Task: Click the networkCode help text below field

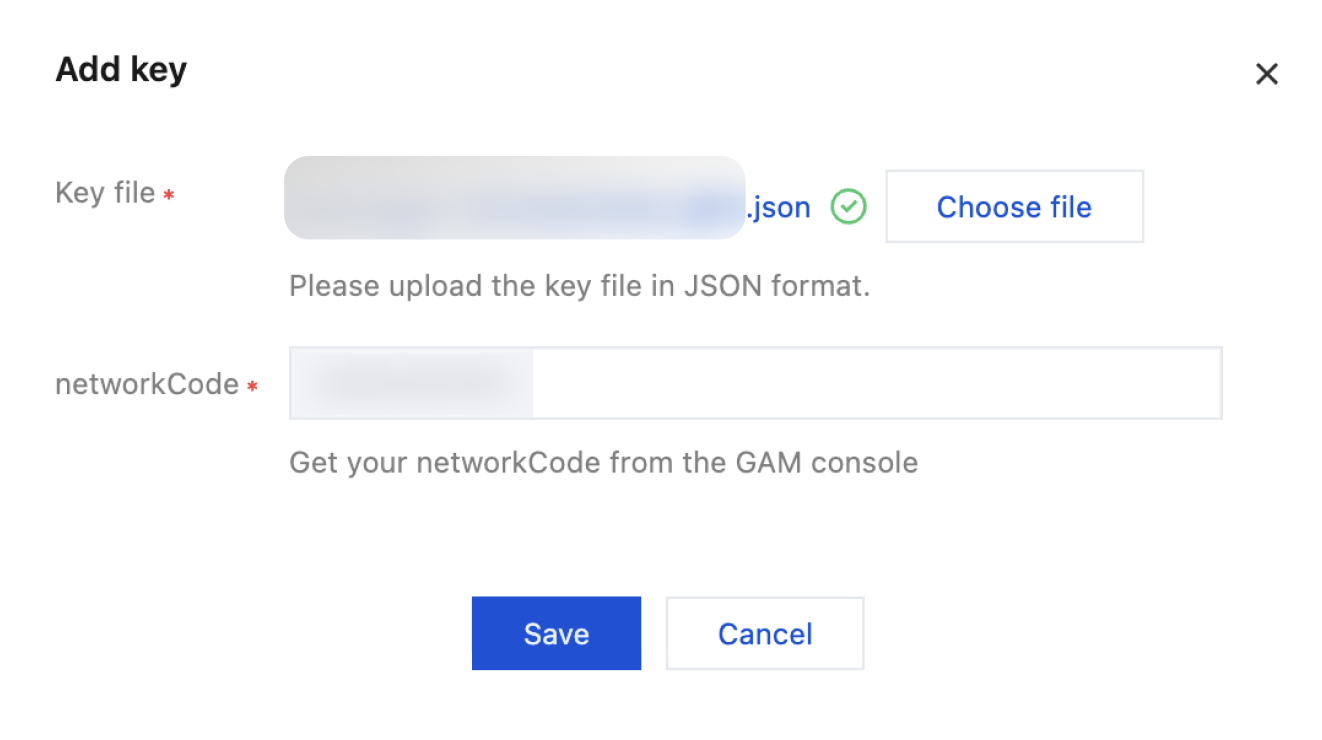Action: (603, 463)
